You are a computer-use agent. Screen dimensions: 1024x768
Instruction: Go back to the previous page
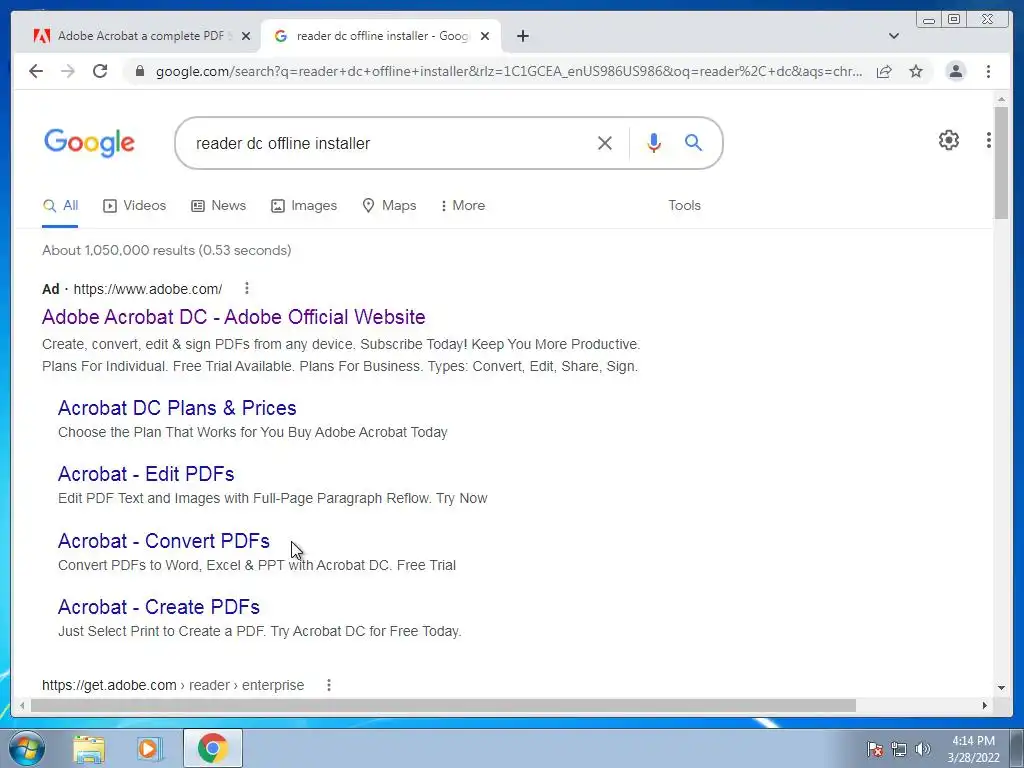36,71
